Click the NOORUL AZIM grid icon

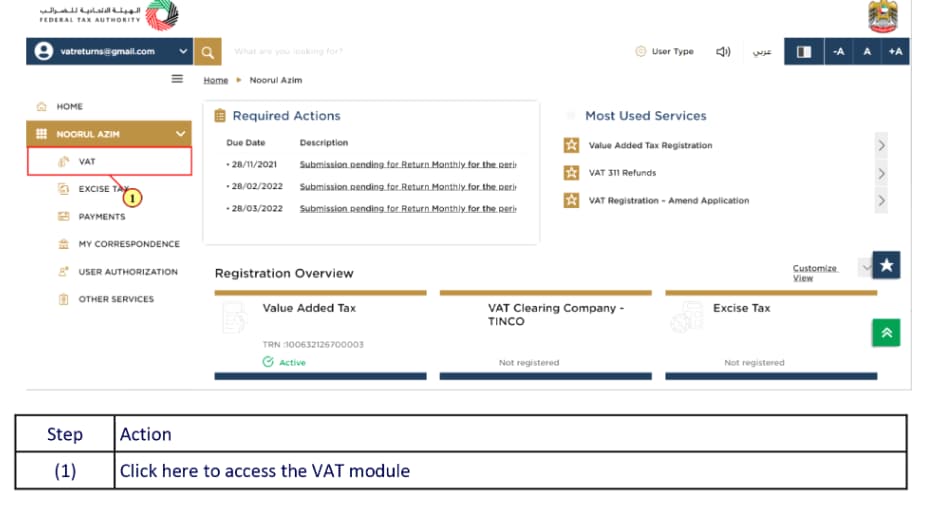pos(42,134)
